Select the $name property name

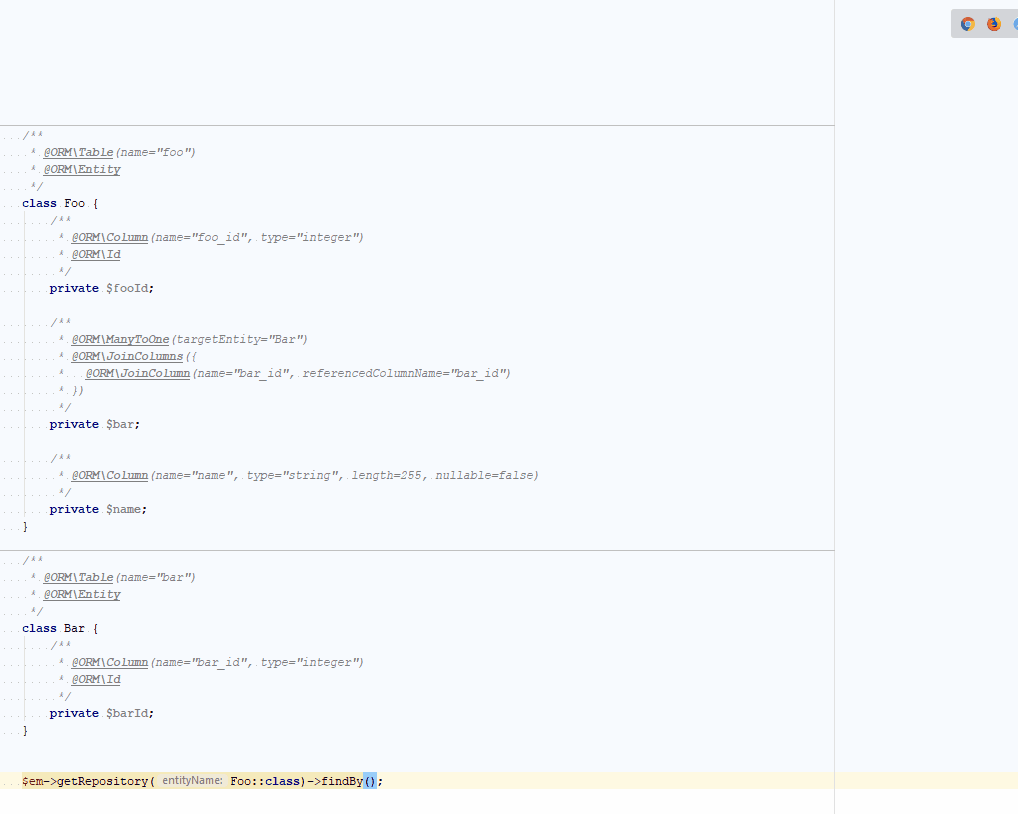click(124, 510)
